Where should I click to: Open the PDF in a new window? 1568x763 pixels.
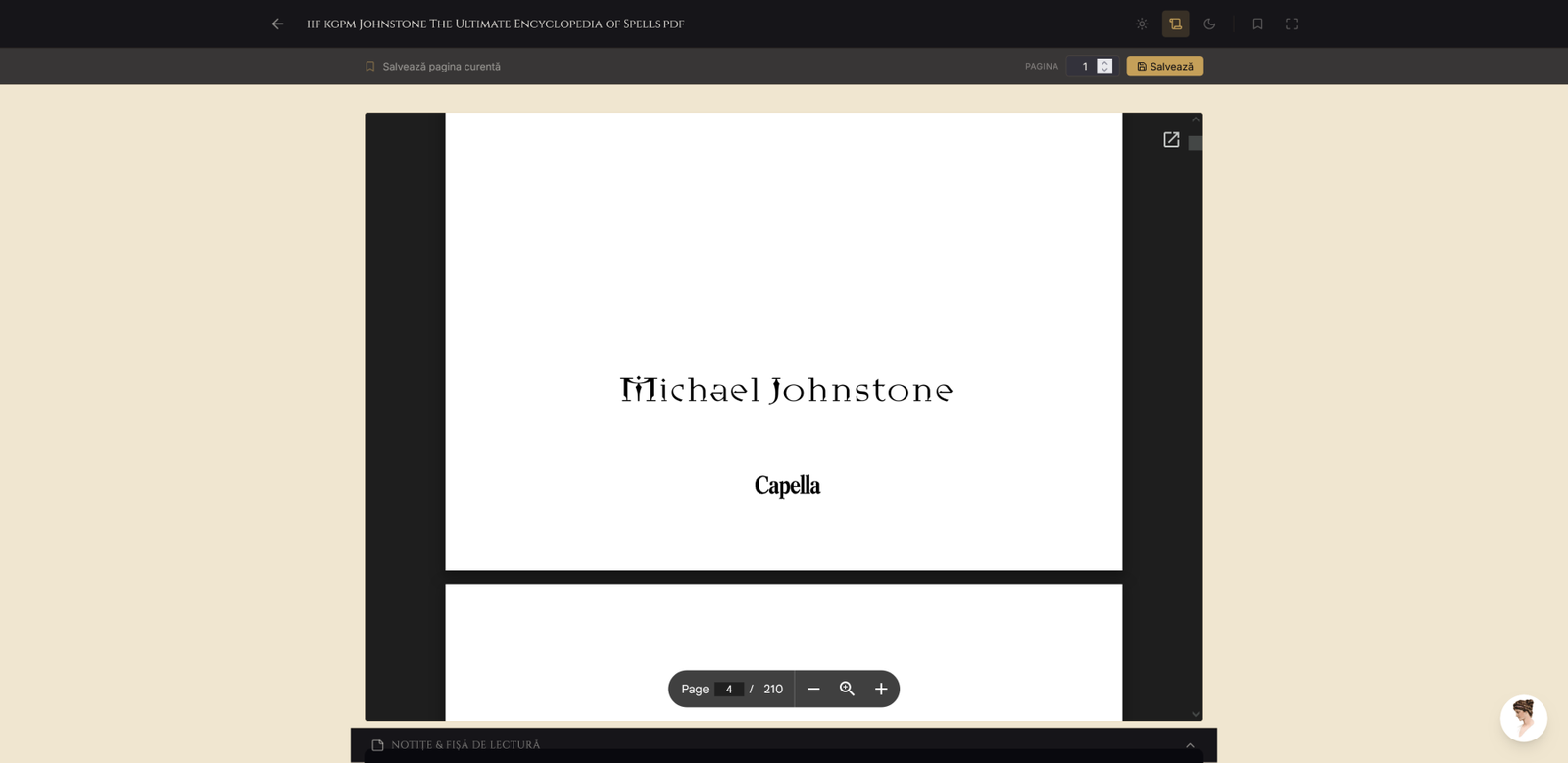pos(1171,140)
